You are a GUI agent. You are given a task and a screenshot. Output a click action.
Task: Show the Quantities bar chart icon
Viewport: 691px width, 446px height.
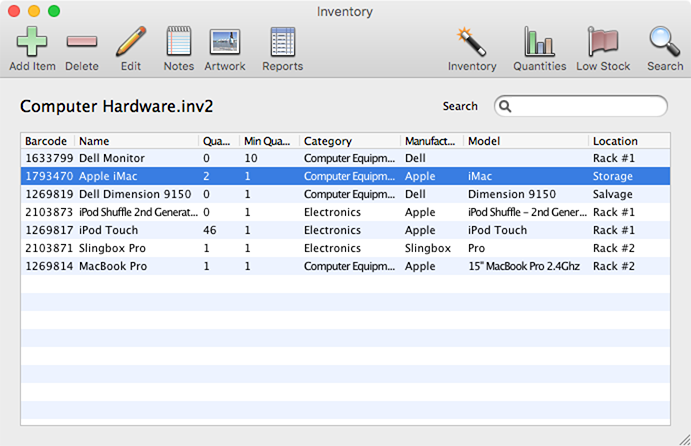click(x=539, y=41)
